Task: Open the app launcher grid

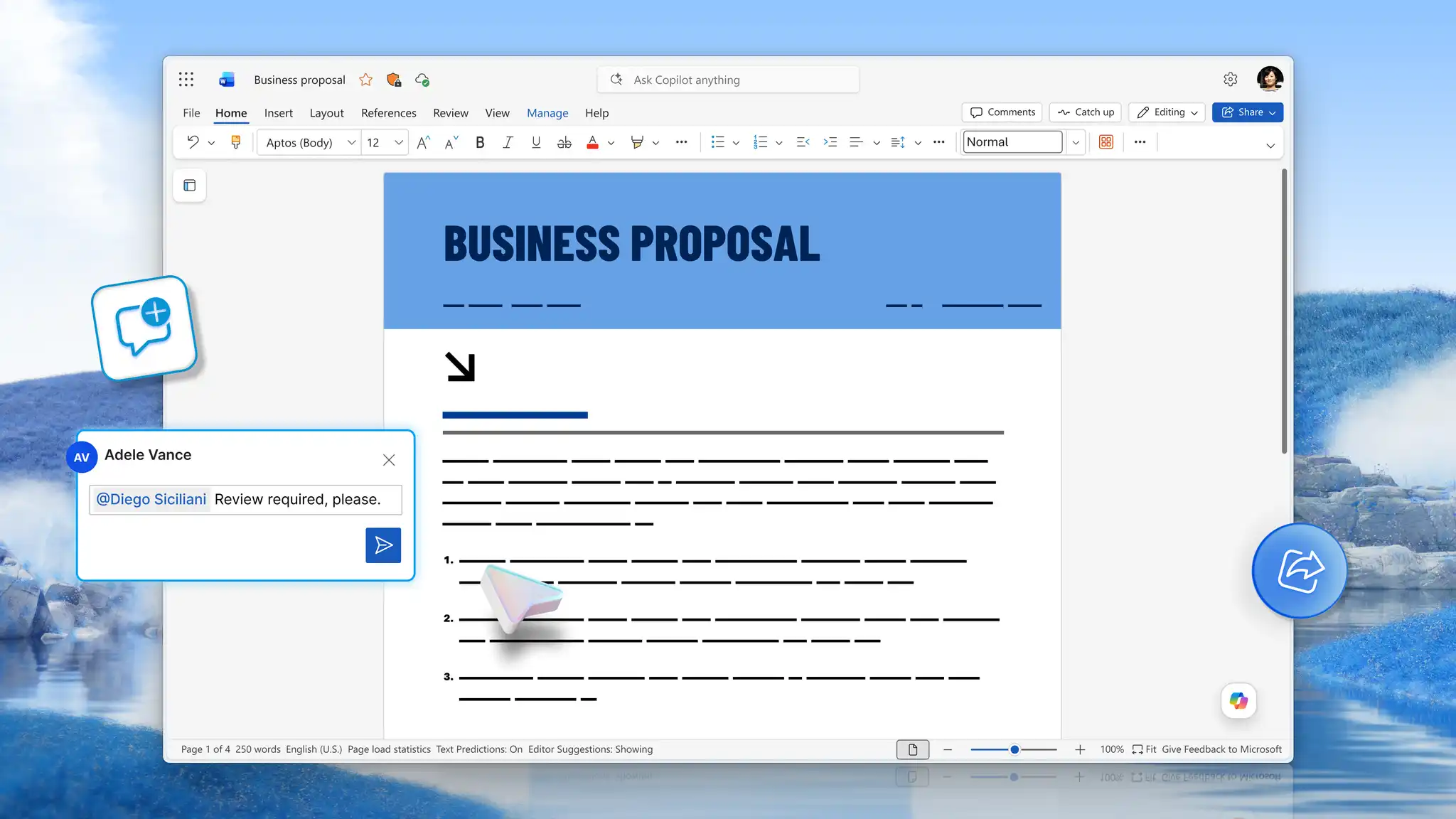Action: pos(186,80)
